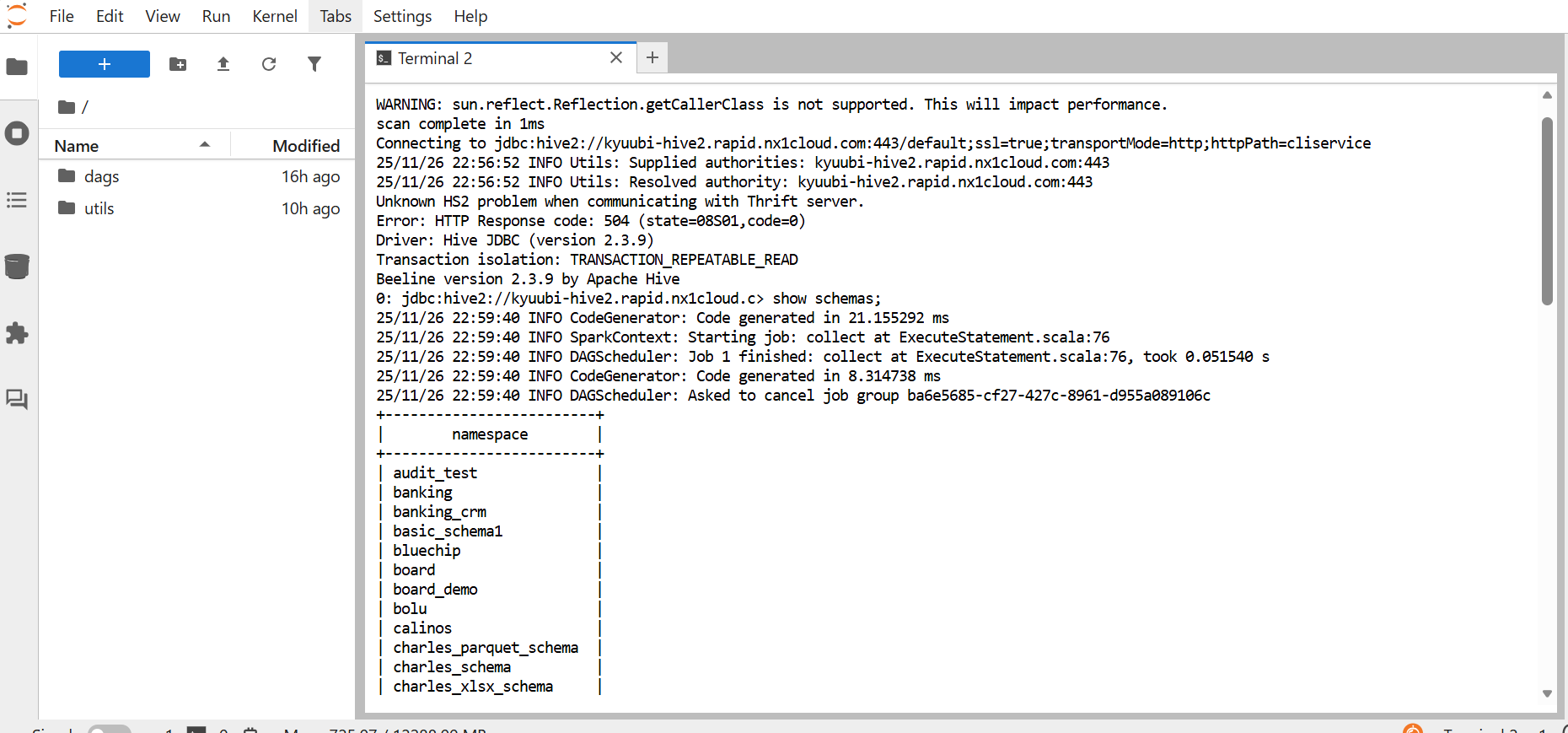The height and width of the screenshot is (733, 1568).
Task: Click the 'basic_schema1' schema row
Action: point(448,531)
